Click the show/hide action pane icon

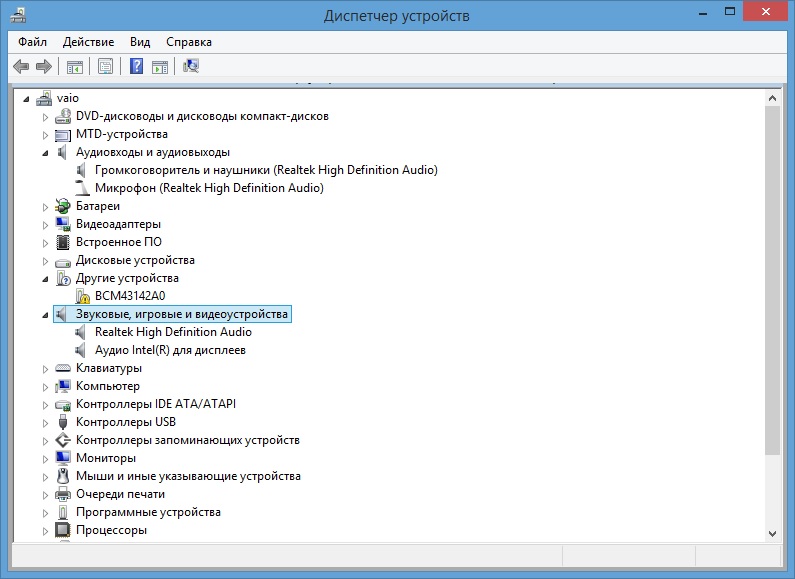tap(160, 67)
